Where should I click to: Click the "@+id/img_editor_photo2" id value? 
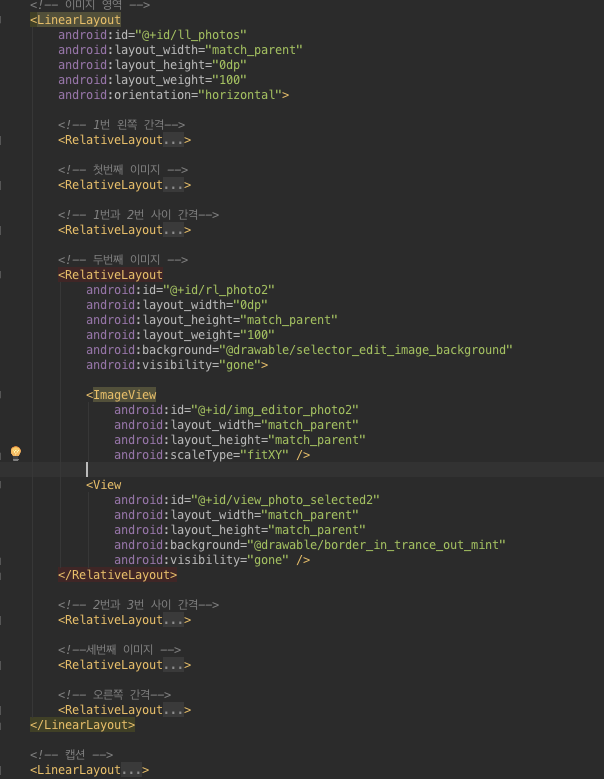[275, 410]
